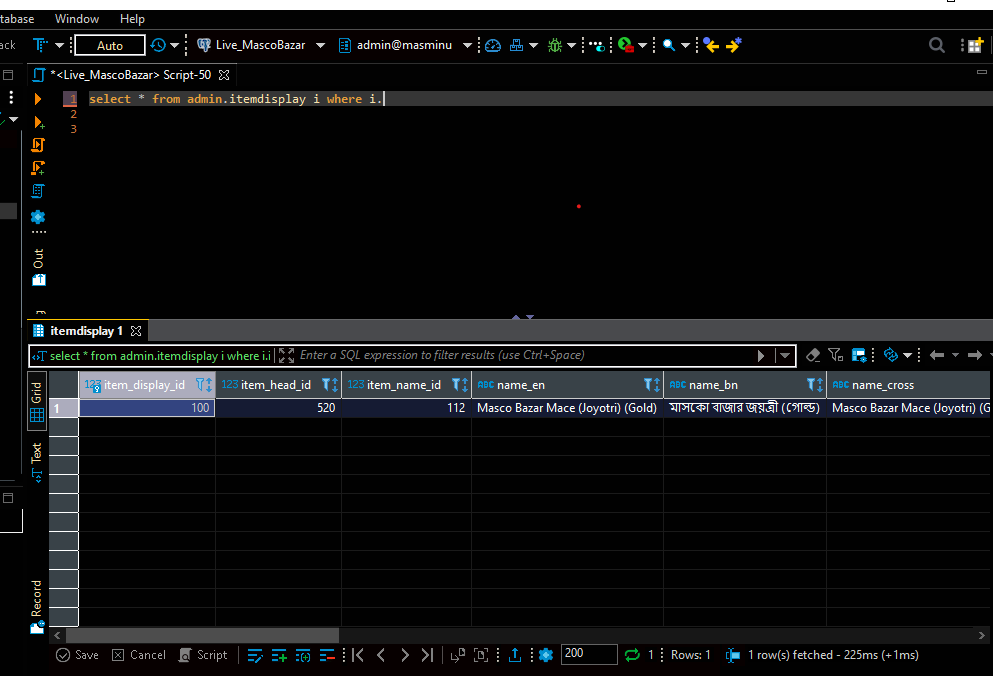This screenshot has width=993, height=676.
Task: Open the filter history dropdown arrow
Action: (x=785, y=355)
